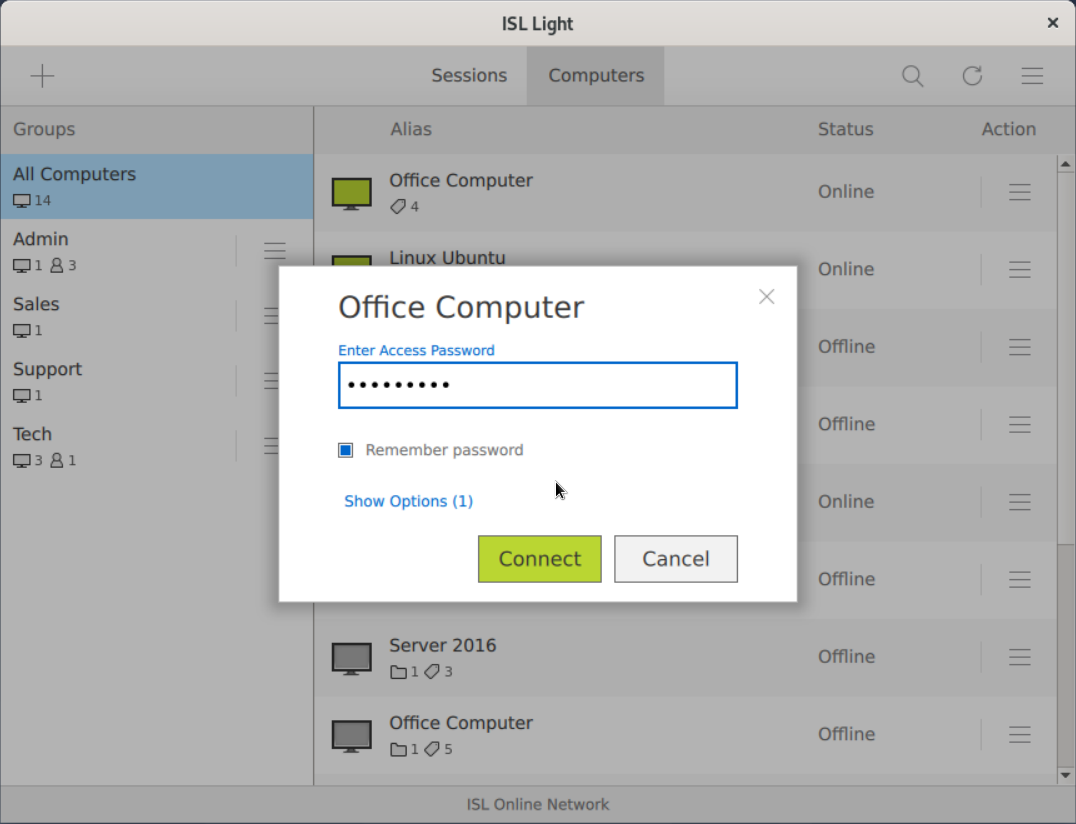
Task: Open the main hamburger menu in the toolbar
Action: pyautogui.click(x=1032, y=76)
